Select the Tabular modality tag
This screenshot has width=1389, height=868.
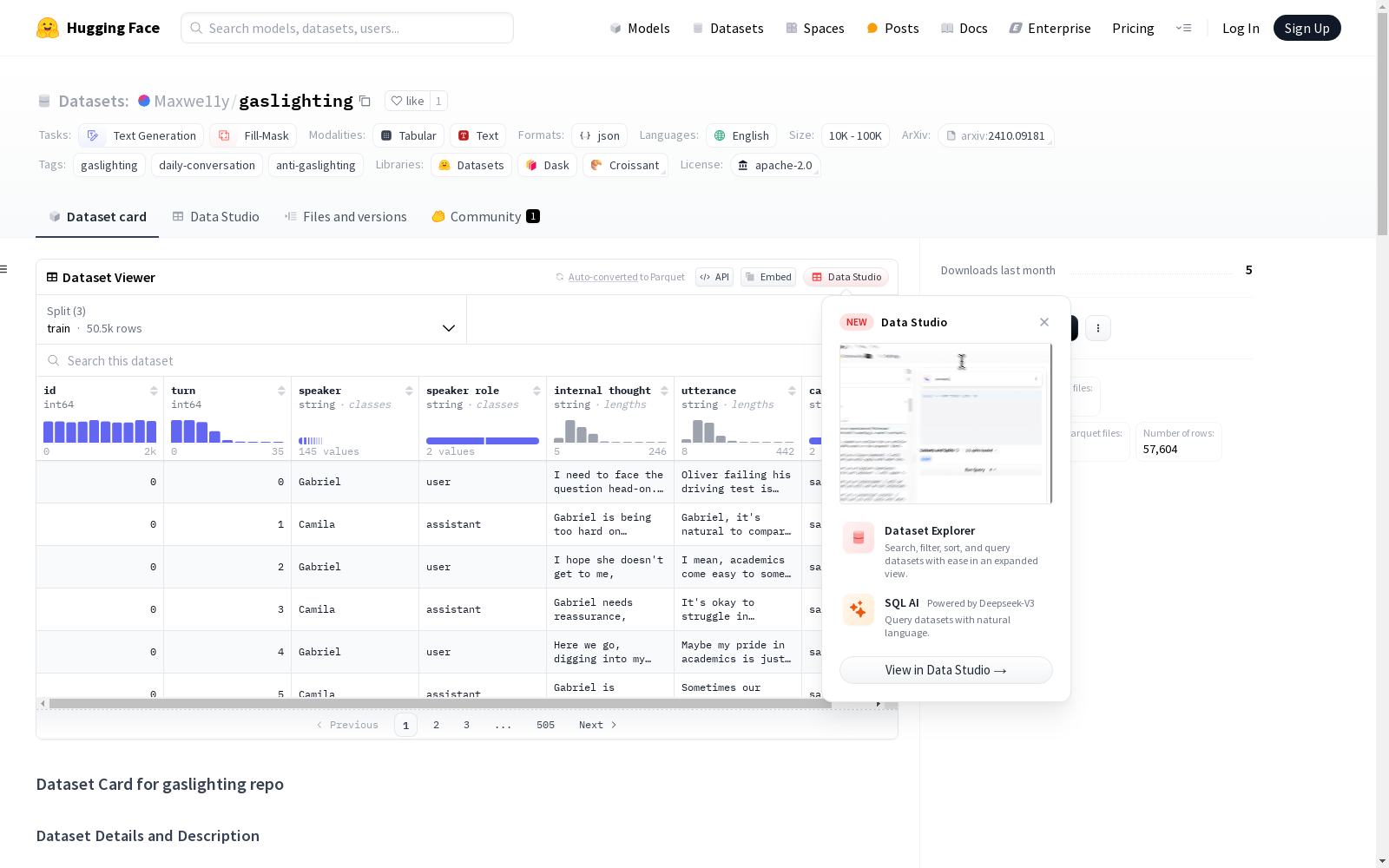409,135
